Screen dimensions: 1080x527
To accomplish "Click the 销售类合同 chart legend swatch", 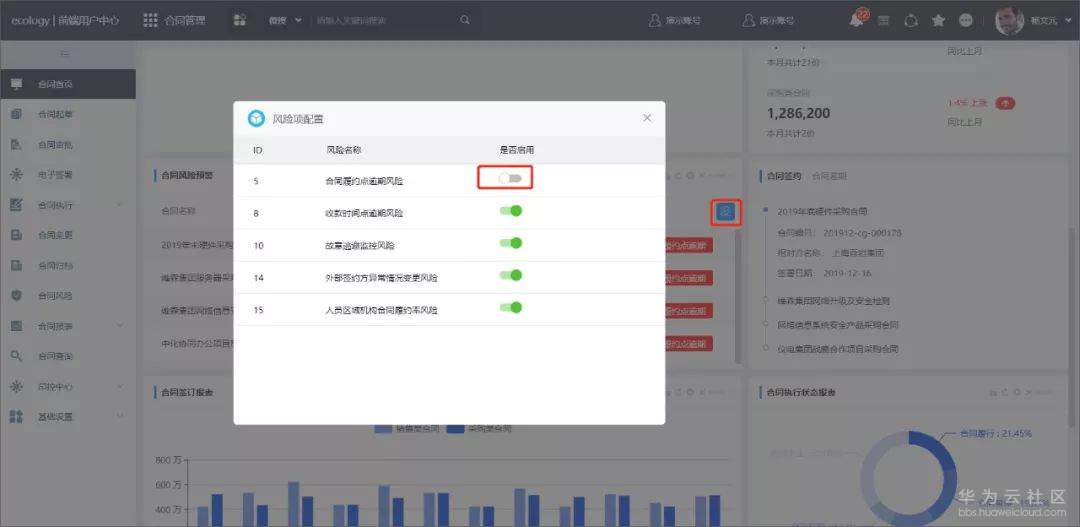I will click(x=383, y=428).
